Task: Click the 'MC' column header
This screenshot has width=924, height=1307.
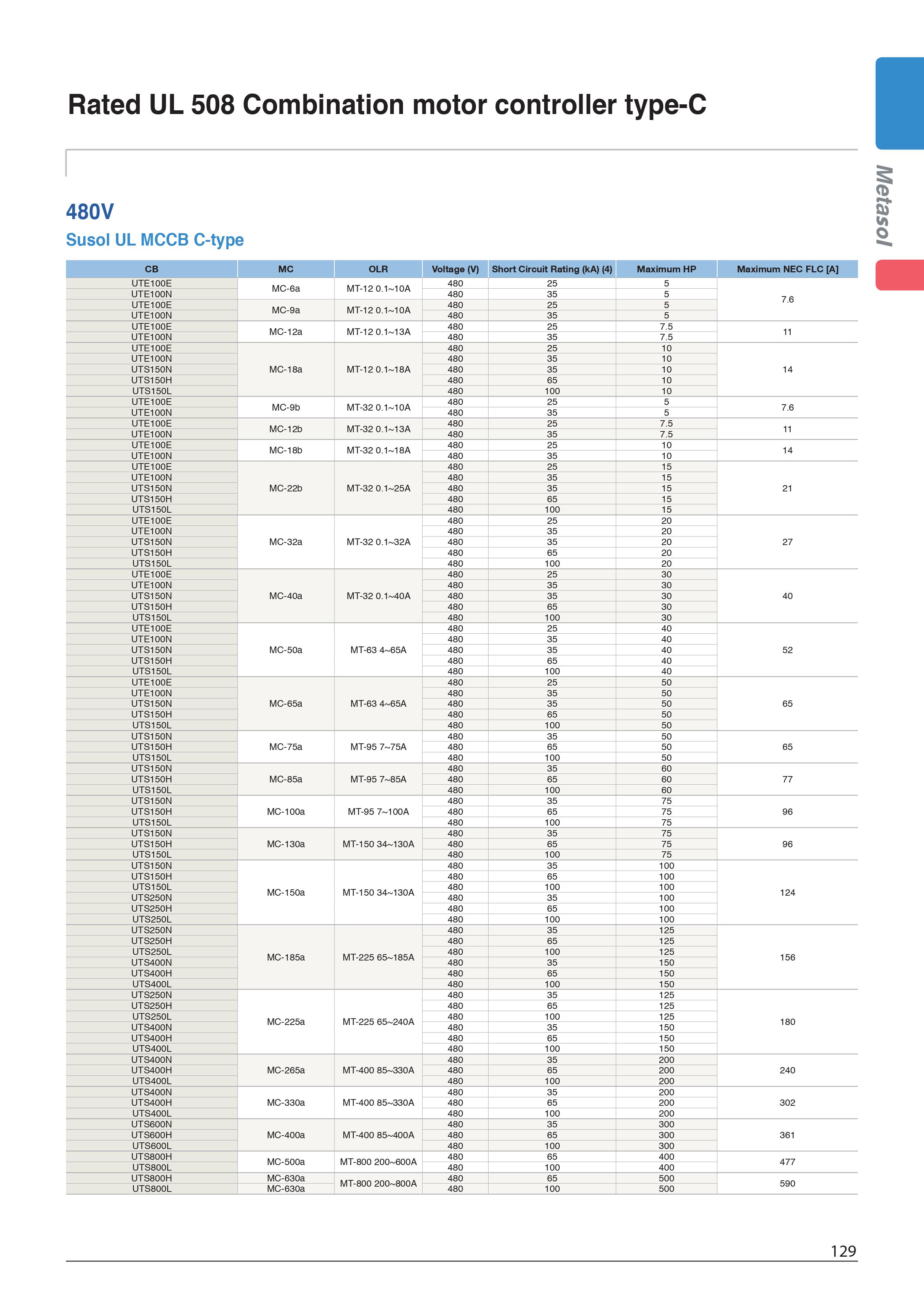Action: [286, 269]
